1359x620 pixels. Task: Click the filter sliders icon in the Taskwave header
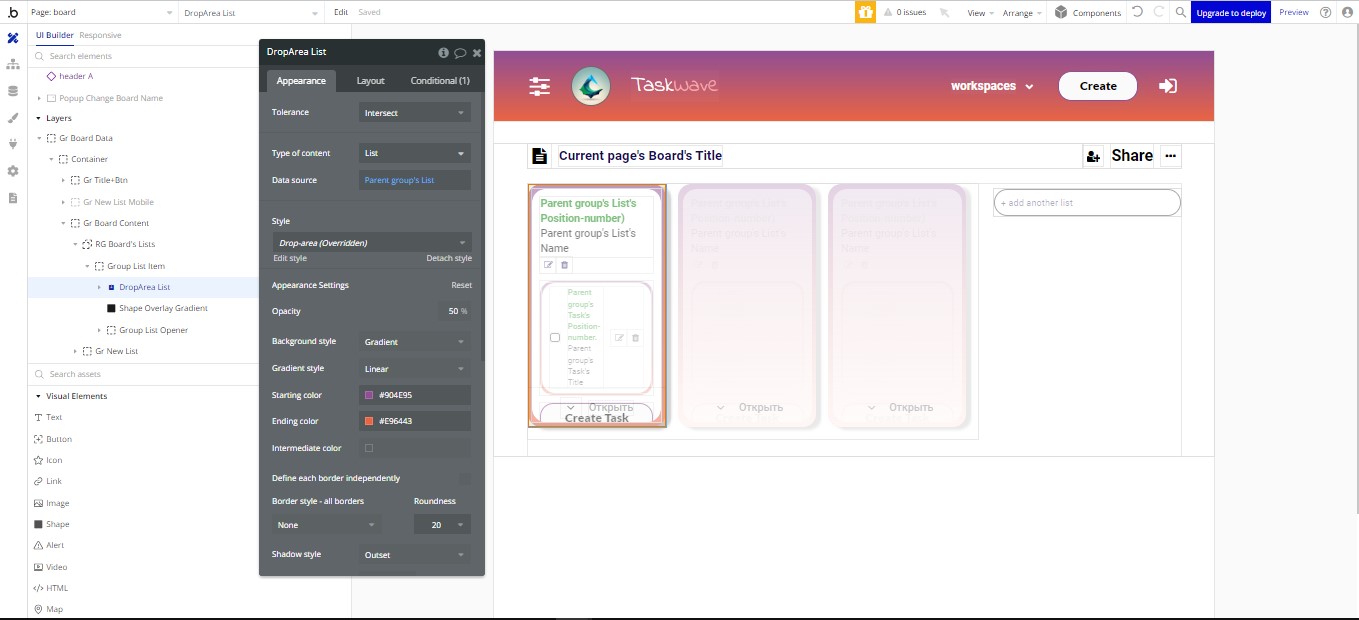coord(540,86)
